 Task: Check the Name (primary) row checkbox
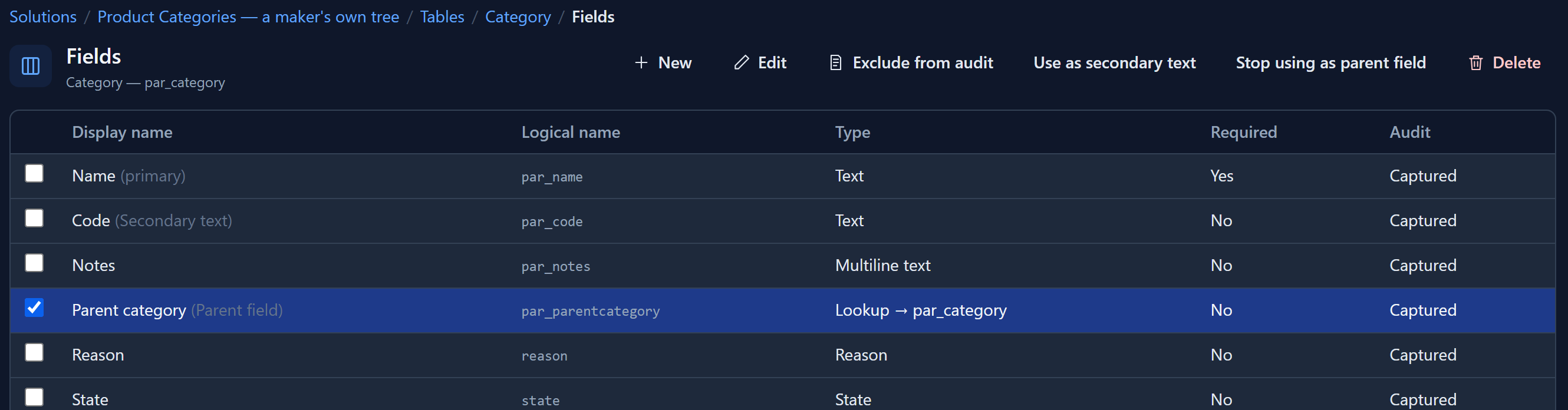coord(34,173)
